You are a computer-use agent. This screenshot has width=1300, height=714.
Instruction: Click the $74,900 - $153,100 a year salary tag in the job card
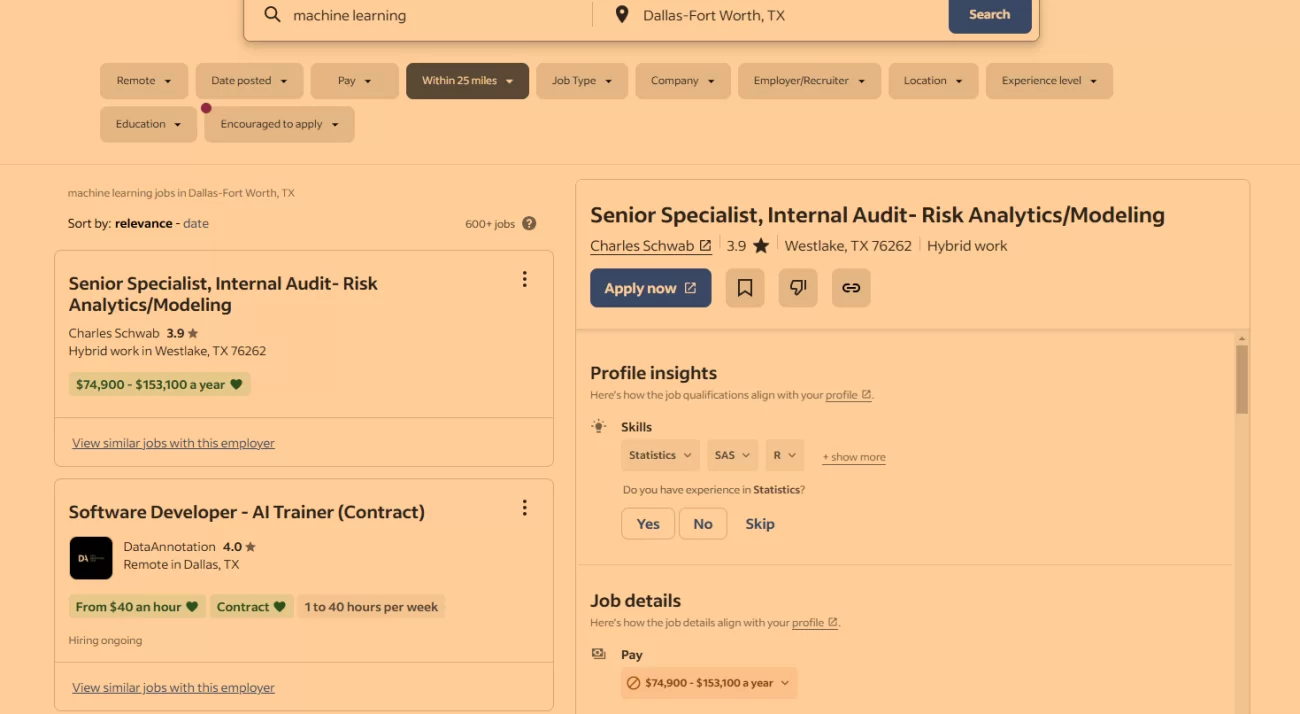point(160,384)
